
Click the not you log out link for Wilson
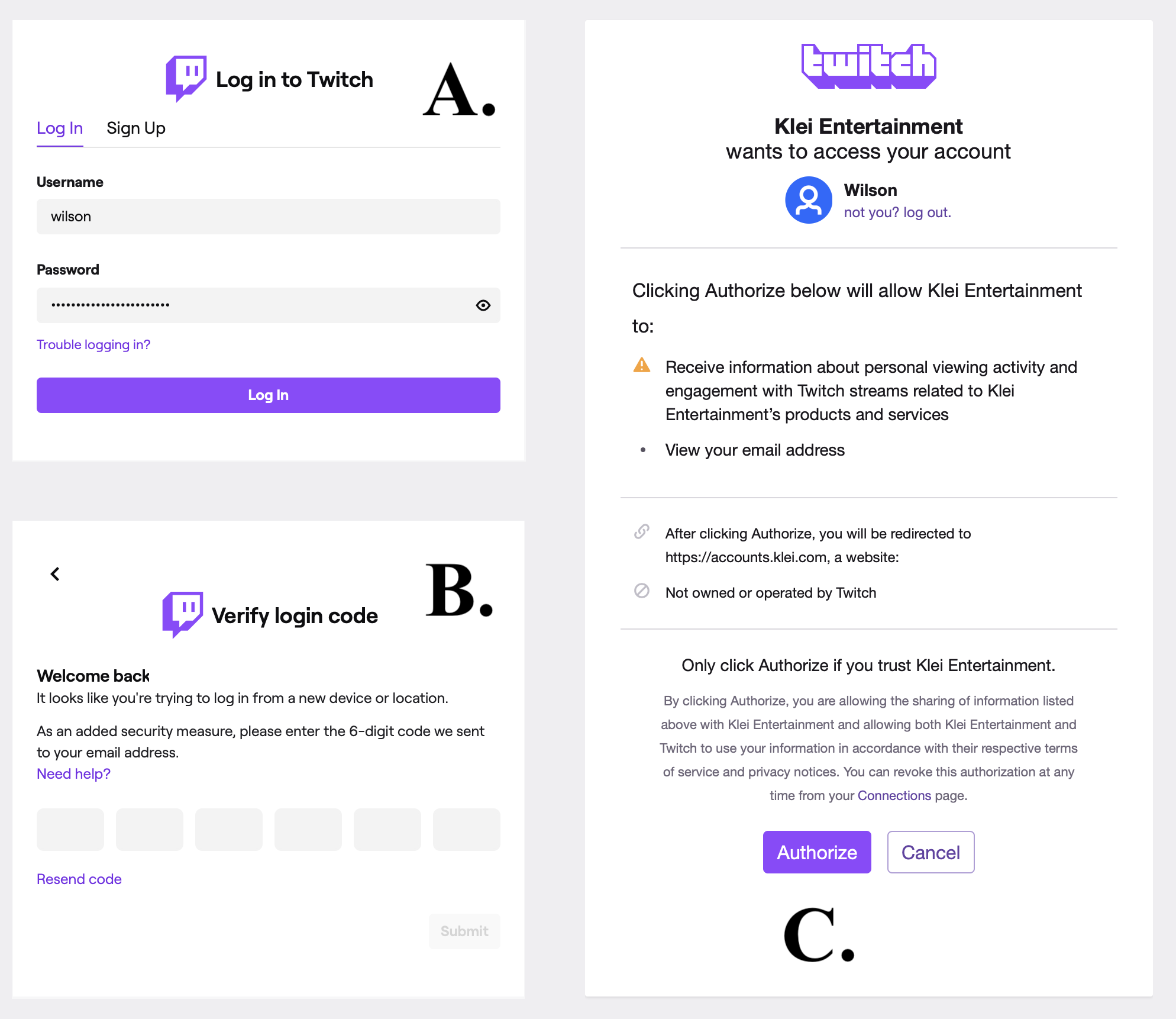897,211
